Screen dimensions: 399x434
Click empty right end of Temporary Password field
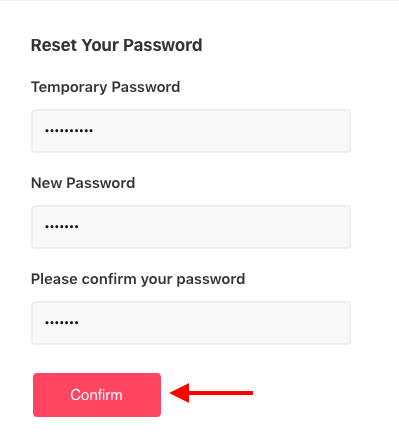[300, 131]
